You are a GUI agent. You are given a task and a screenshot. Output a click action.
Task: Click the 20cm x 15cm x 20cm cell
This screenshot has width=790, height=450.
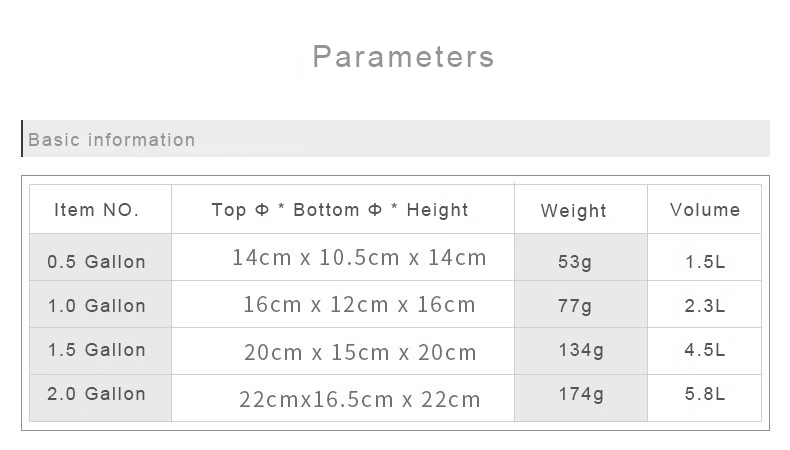[x=360, y=352]
